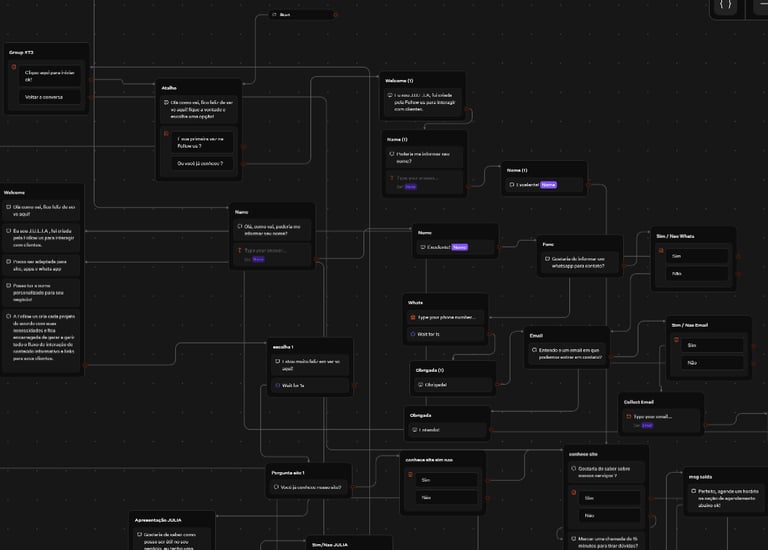Select the Start event block
This screenshot has width=768, height=550.
(301, 15)
